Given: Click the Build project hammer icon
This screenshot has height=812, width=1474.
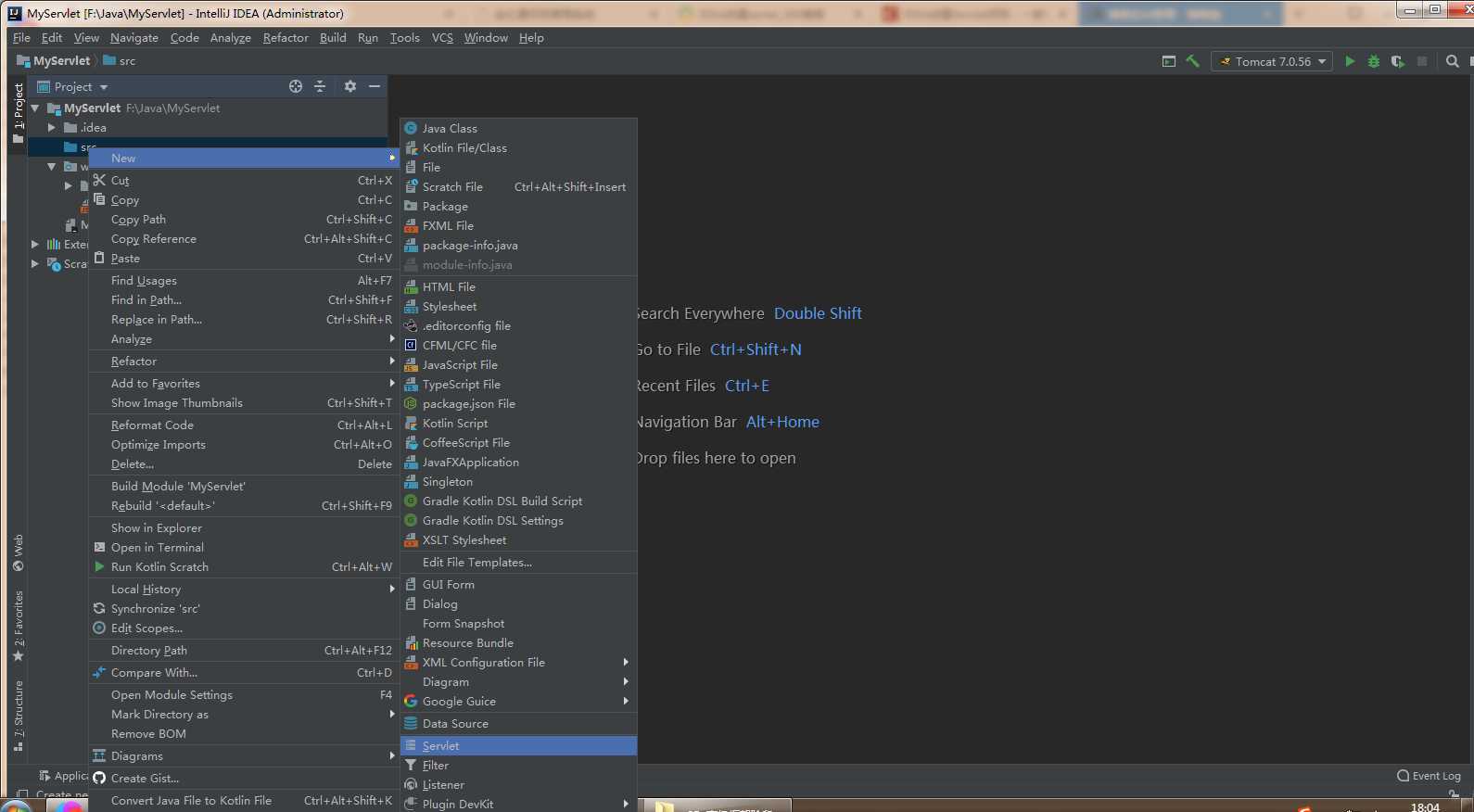Looking at the screenshot, I should [1193, 61].
